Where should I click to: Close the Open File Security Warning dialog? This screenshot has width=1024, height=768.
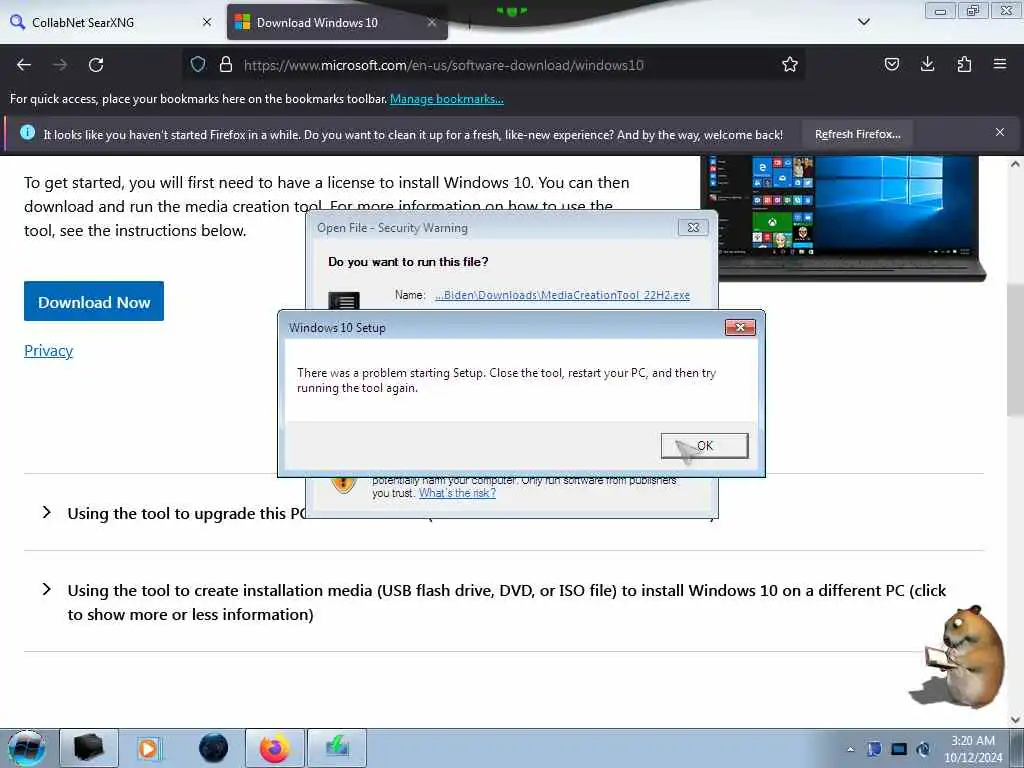pos(693,227)
